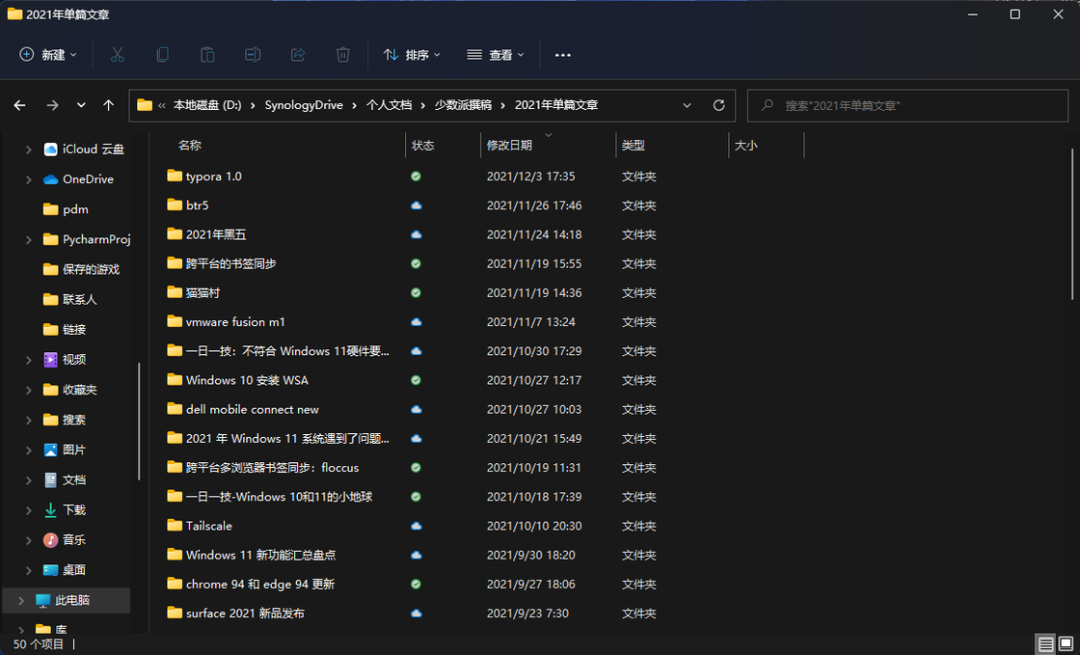Open the 查看 view dropdown
Image resolution: width=1080 pixels, height=655 pixels.
point(495,54)
